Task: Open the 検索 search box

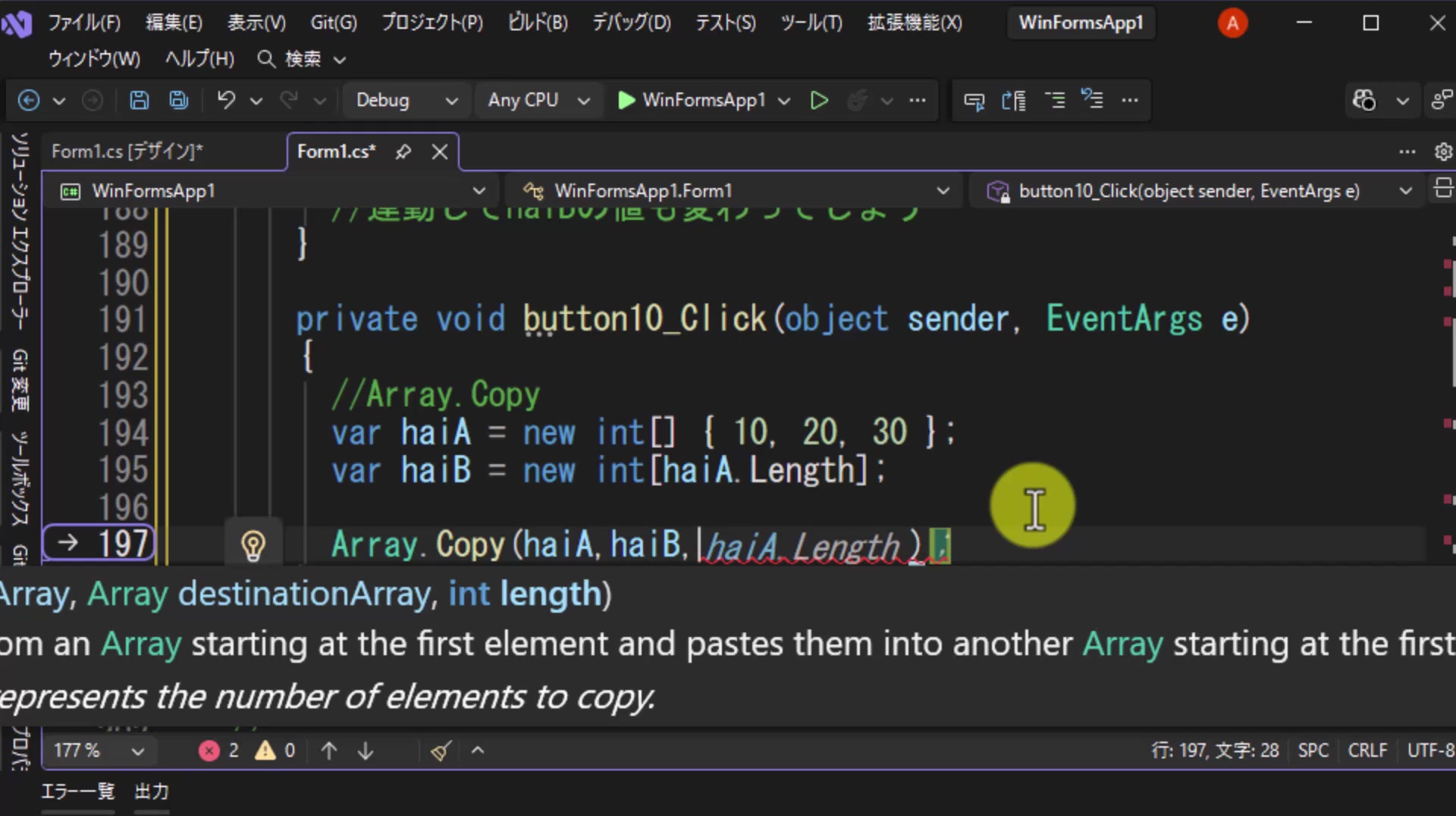Action: pyautogui.click(x=302, y=59)
